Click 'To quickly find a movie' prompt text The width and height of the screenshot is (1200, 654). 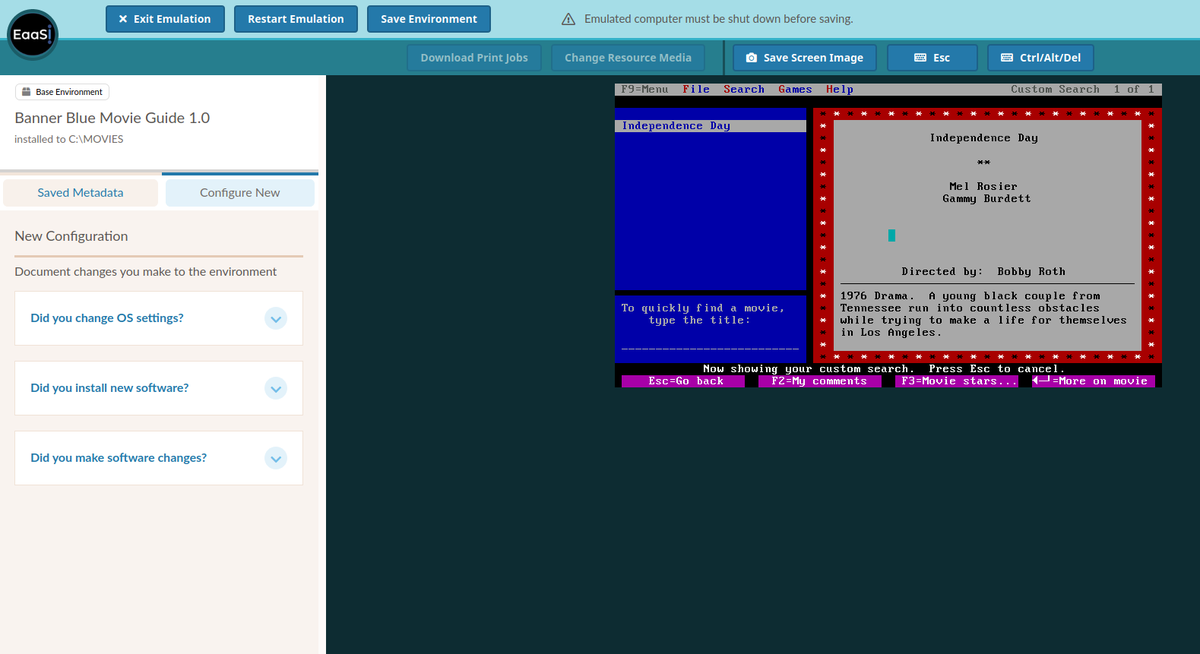(x=703, y=314)
